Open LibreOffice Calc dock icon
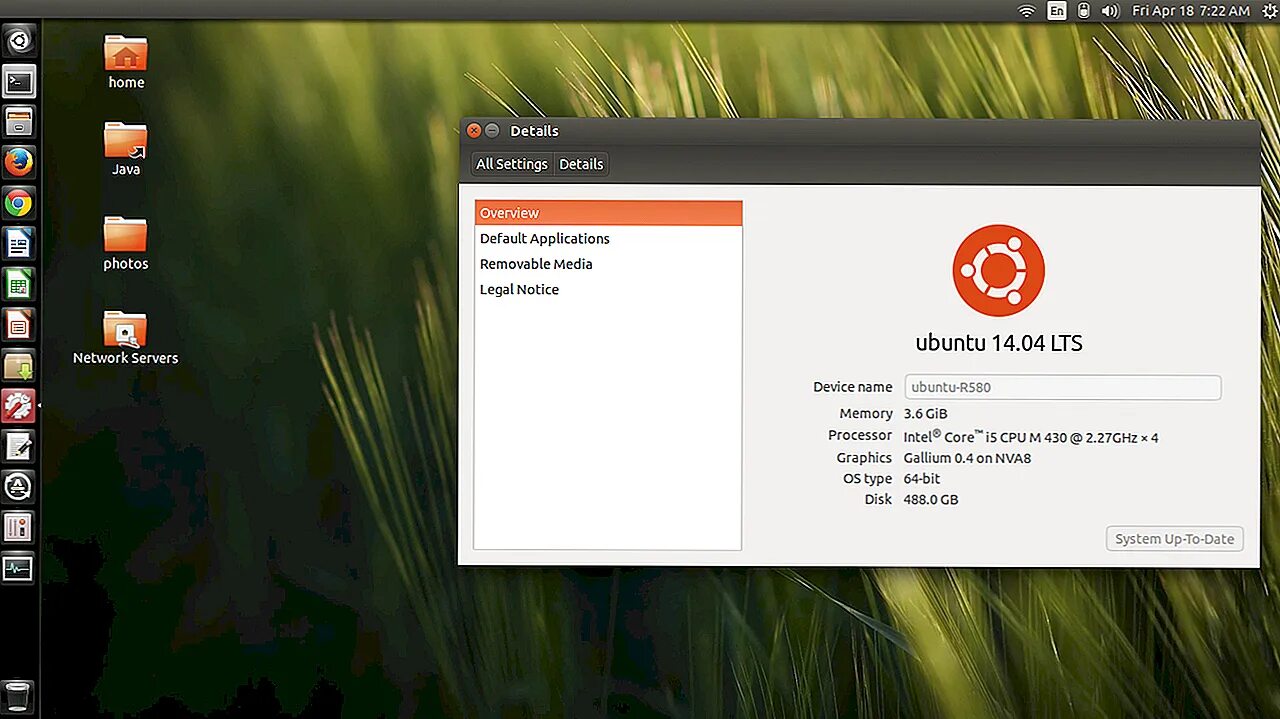 (x=19, y=285)
